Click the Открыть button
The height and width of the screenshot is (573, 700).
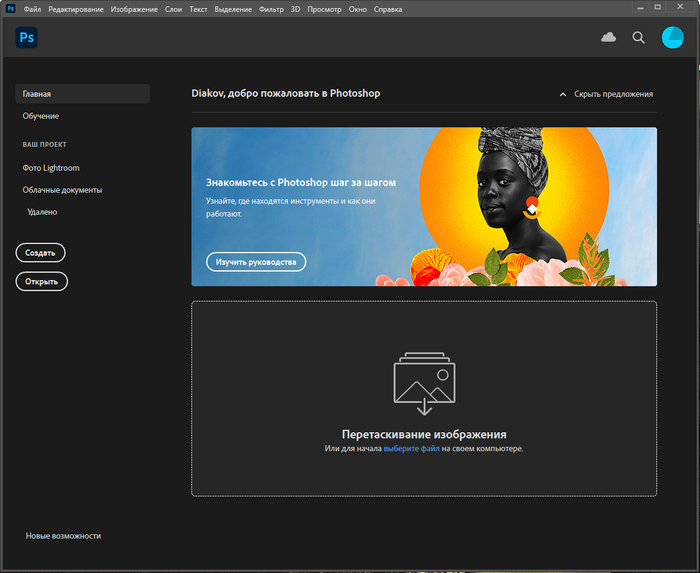pyautogui.click(x=42, y=282)
